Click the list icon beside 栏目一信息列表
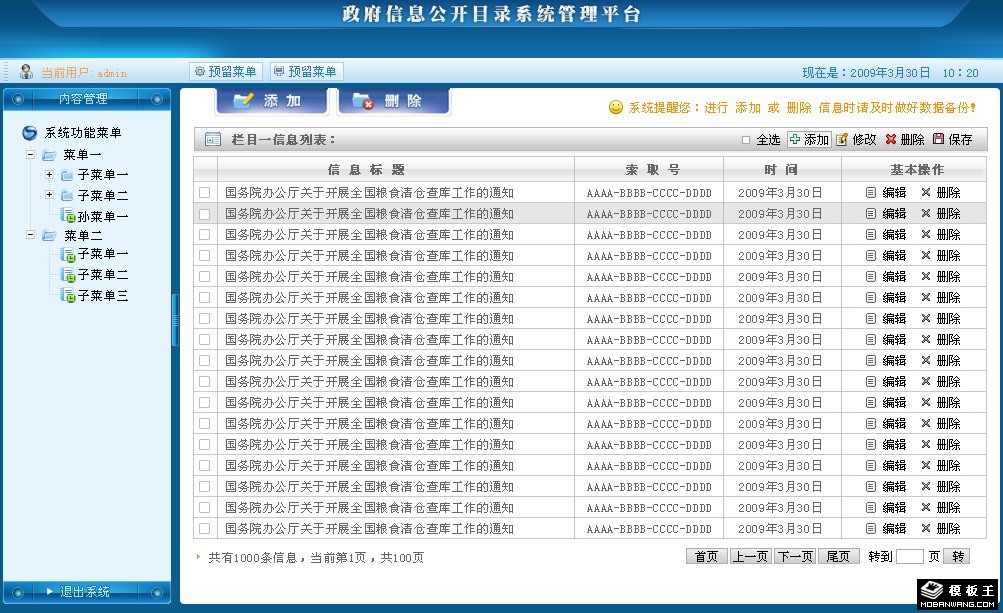The image size is (1003, 613). (212, 139)
